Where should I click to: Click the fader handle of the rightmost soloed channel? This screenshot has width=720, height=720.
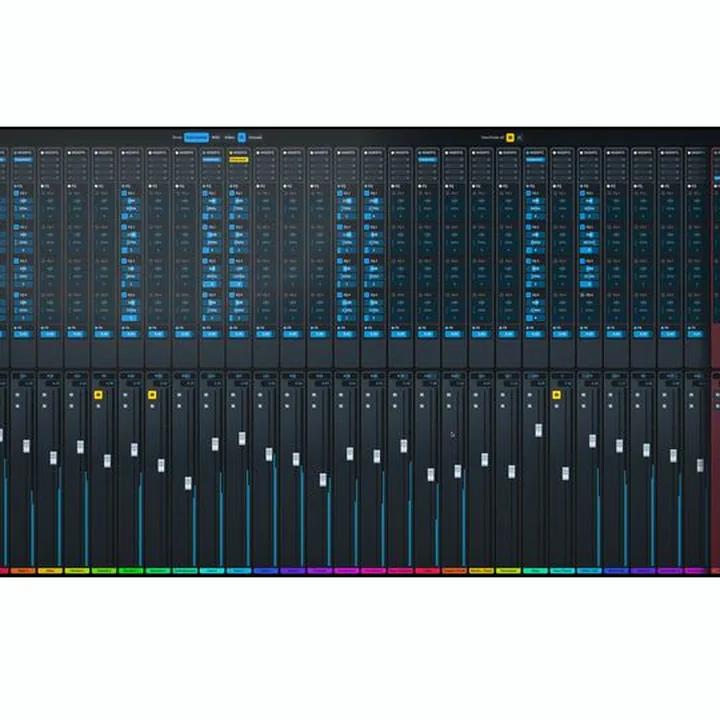click(566, 473)
